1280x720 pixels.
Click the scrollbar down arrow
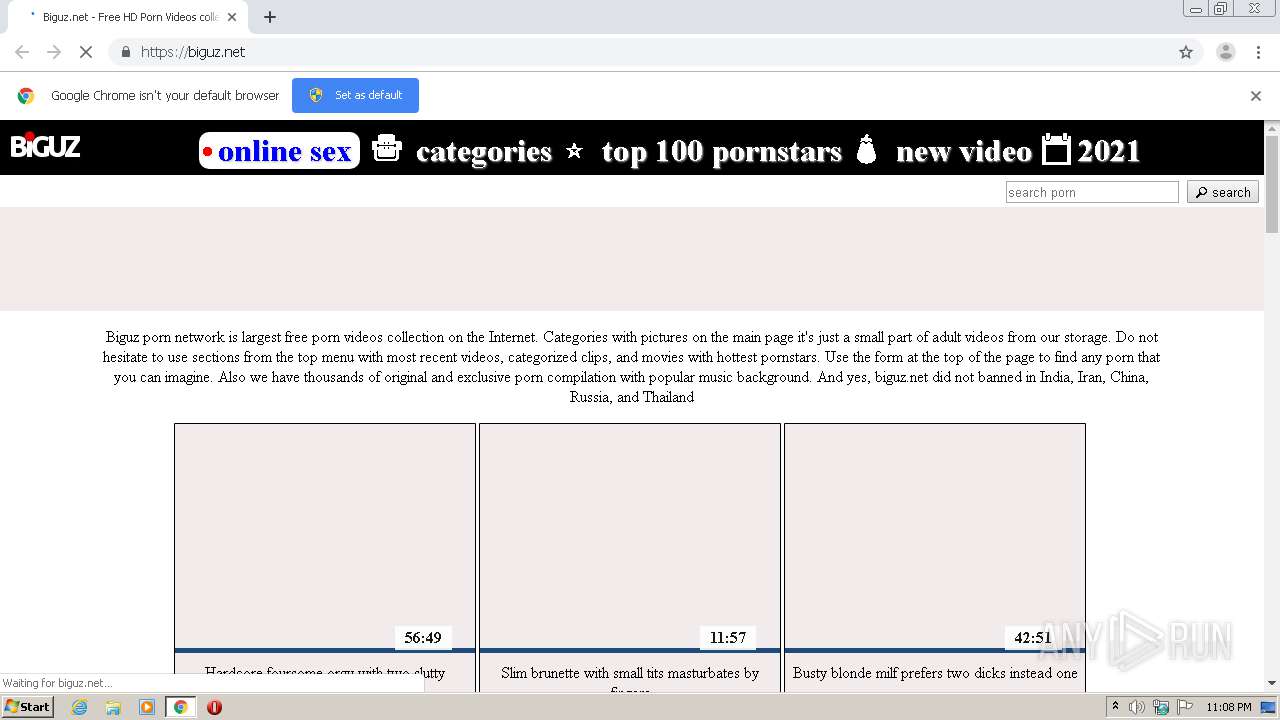click(1272, 683)
